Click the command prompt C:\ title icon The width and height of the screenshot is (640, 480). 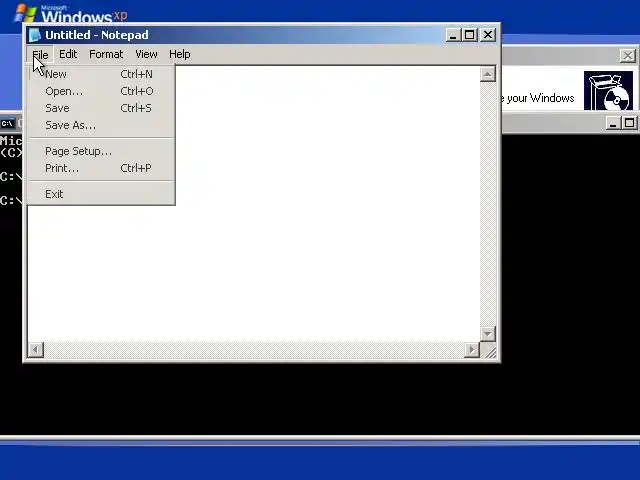[x=8, y=123]
